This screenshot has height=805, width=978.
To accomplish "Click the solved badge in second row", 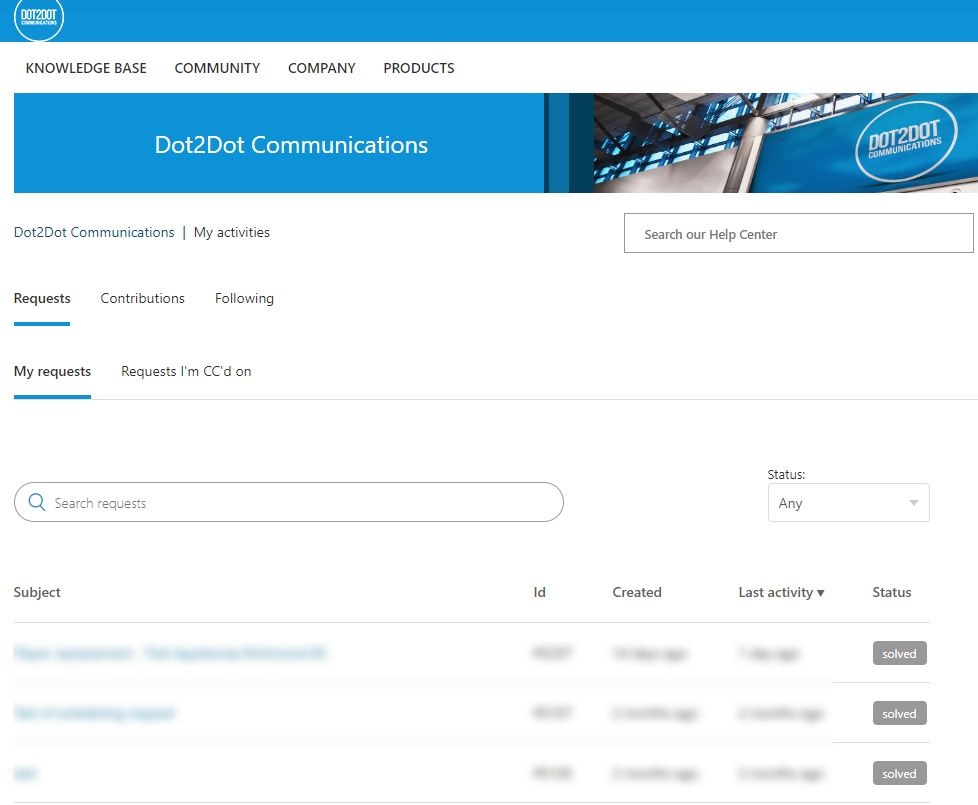I will (x=899, y=713).
